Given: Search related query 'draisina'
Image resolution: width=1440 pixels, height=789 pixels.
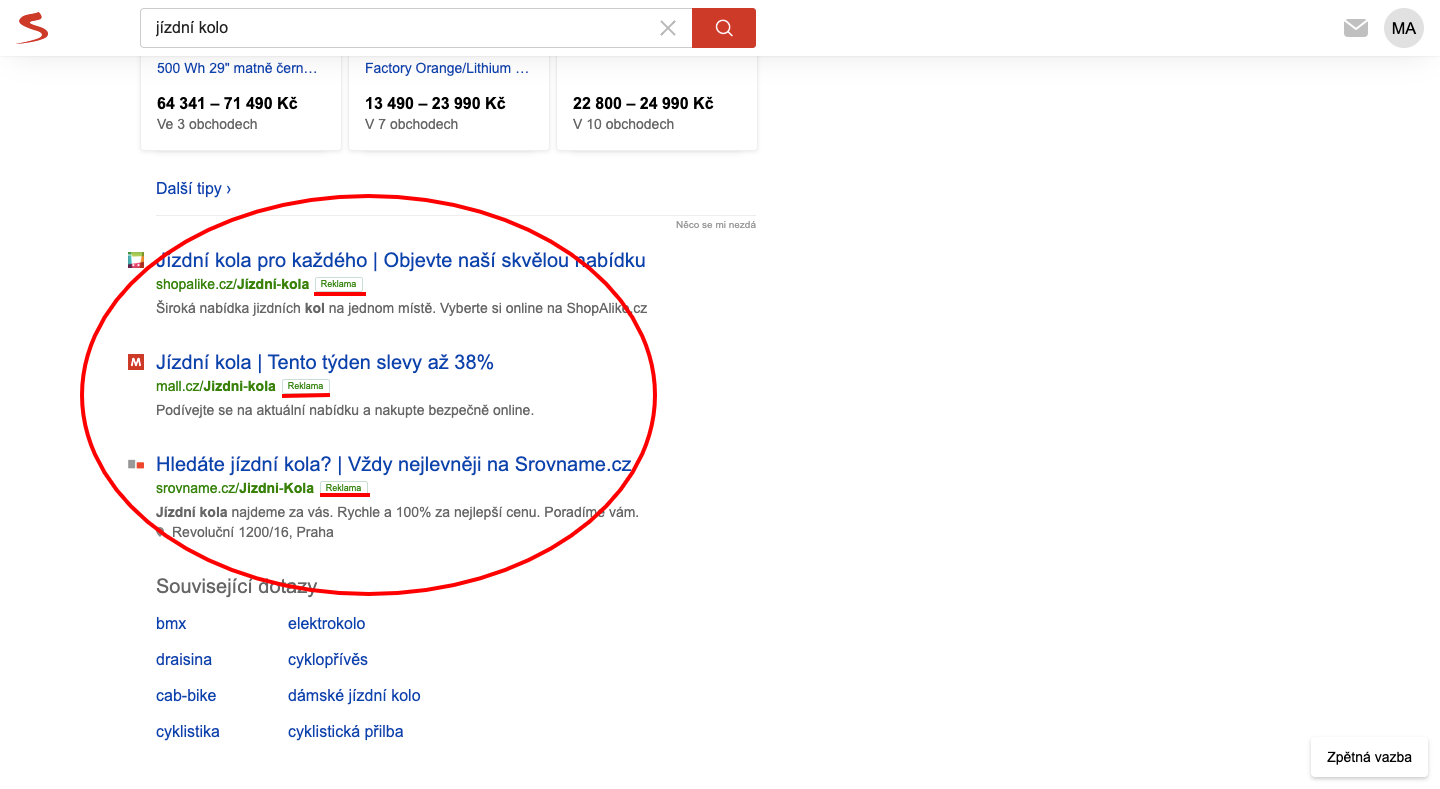Looking at the screenshot, I should (184, 659).
